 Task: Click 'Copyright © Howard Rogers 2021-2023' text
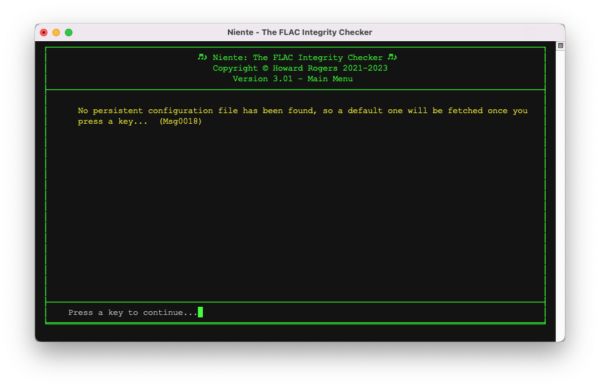pos(300,68)
